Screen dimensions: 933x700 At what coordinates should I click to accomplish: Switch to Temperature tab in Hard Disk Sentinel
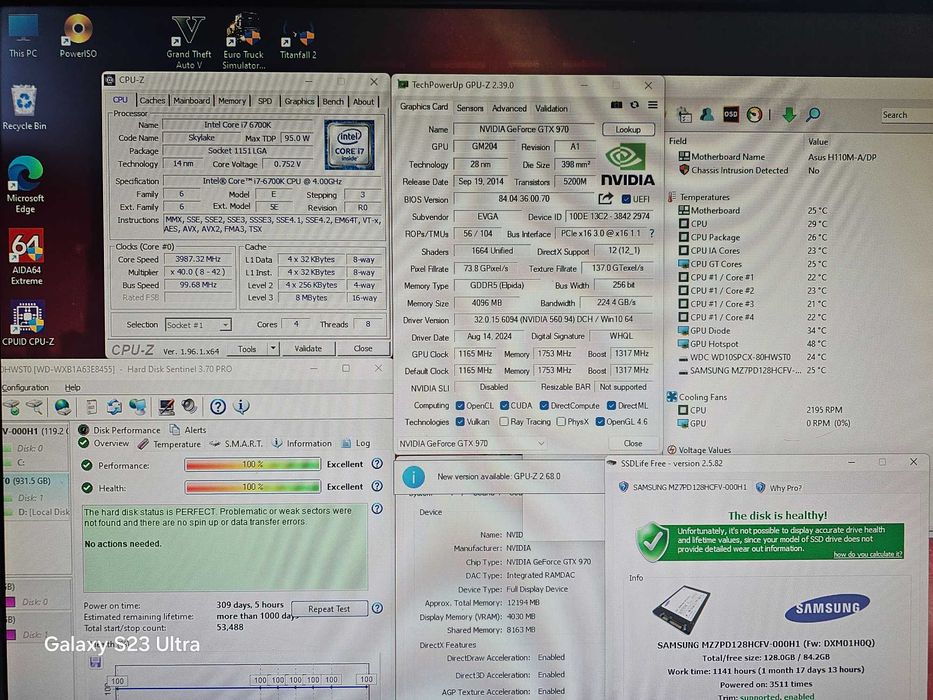[x=170, y=444]
